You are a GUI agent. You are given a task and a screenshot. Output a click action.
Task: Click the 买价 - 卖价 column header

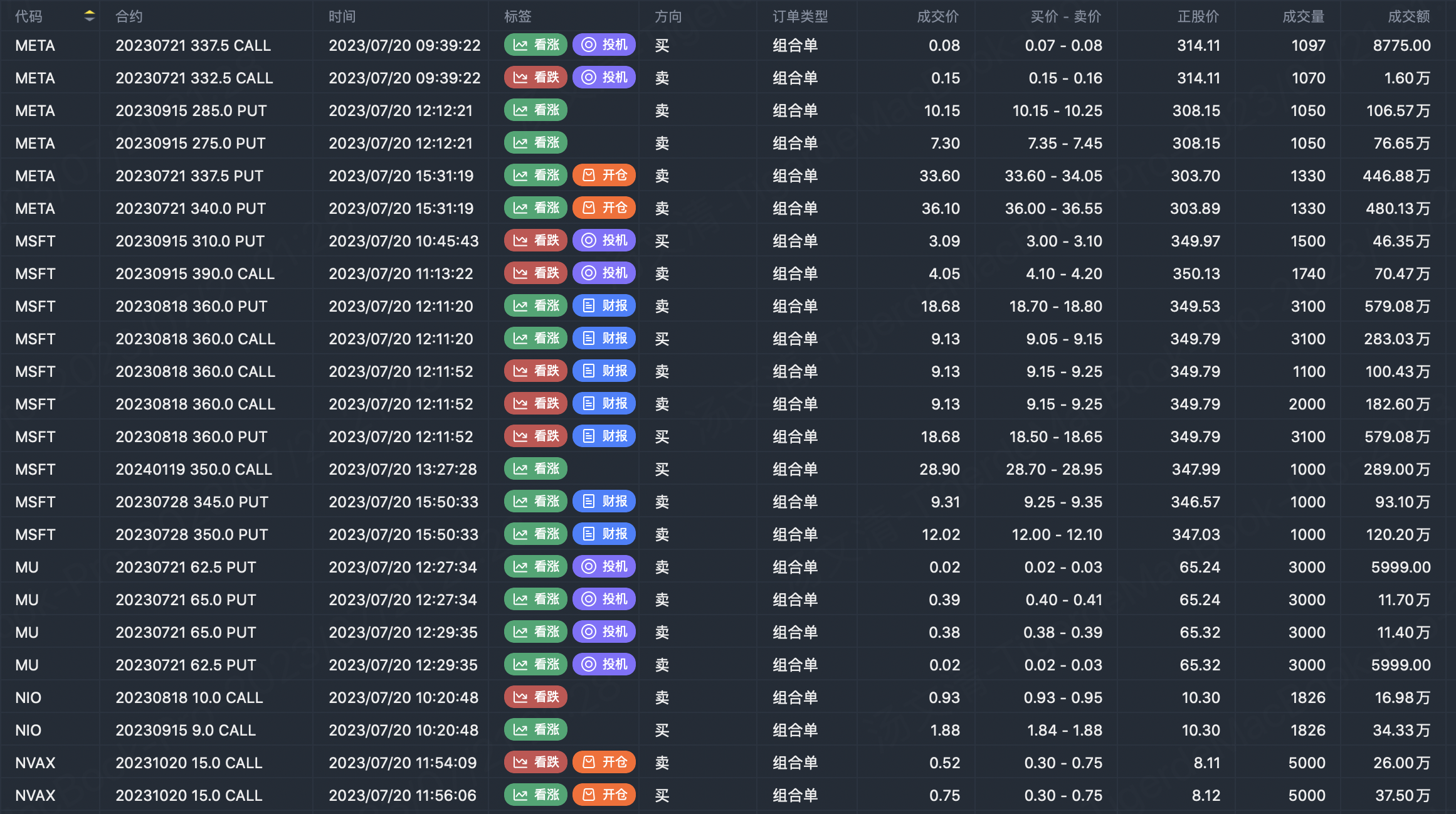click(x=1065, y=16)
